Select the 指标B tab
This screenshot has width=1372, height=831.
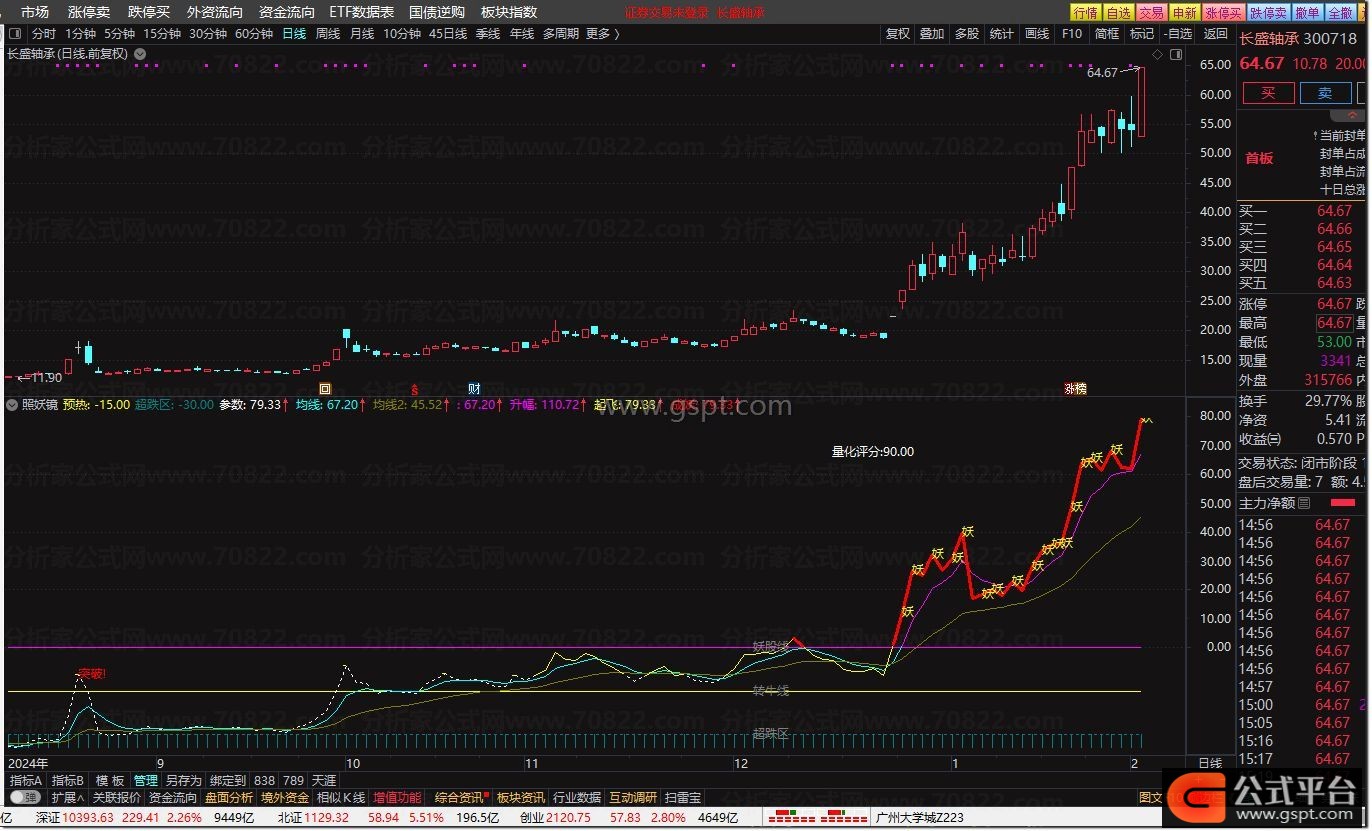click(x=69, y=780)
